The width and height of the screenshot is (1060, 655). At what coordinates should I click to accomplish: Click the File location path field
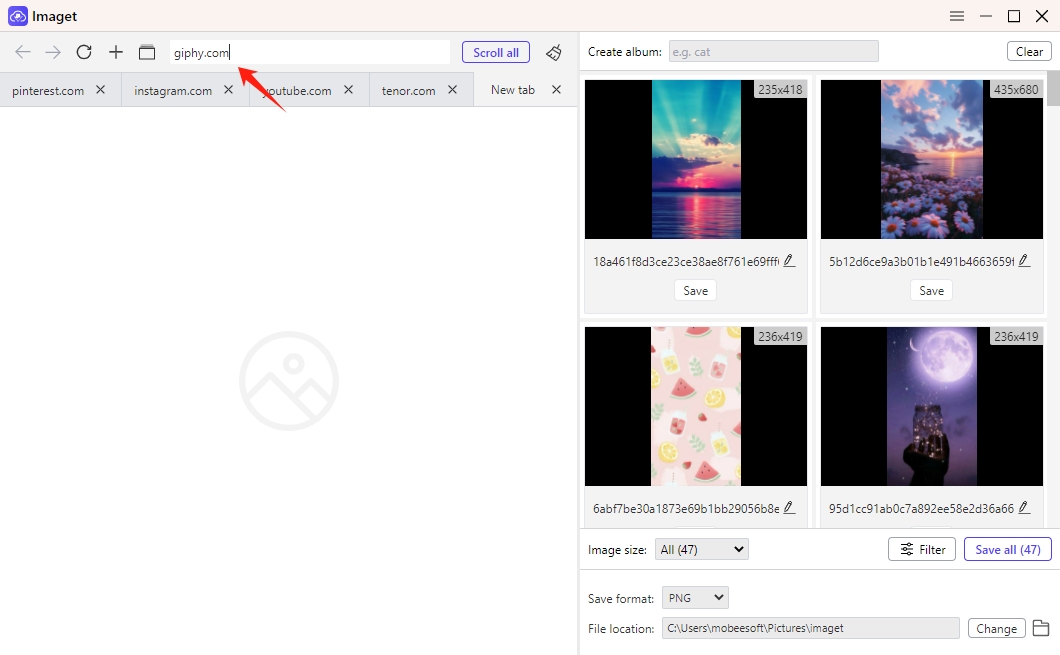coord(811,628)
